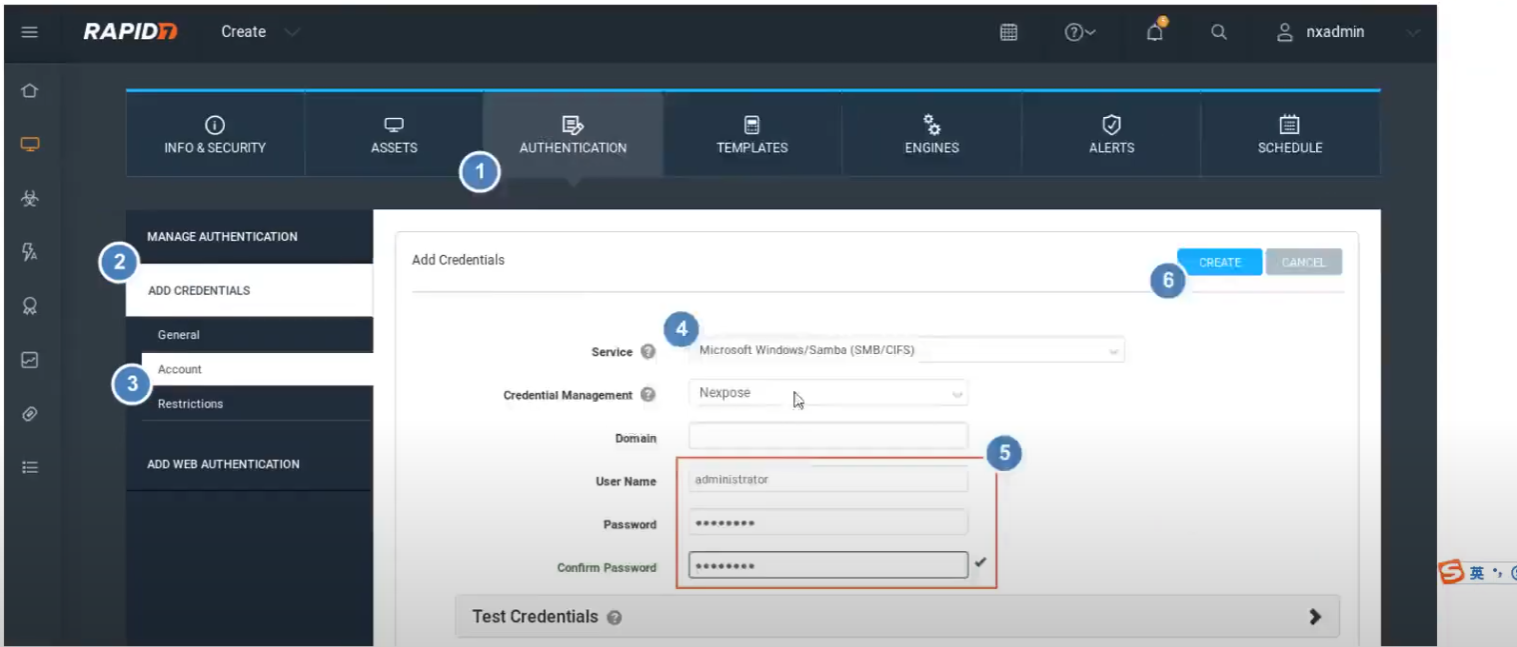Focus the User Name field
Screen dimensions: 1517x647
click(x=828, y=480)
